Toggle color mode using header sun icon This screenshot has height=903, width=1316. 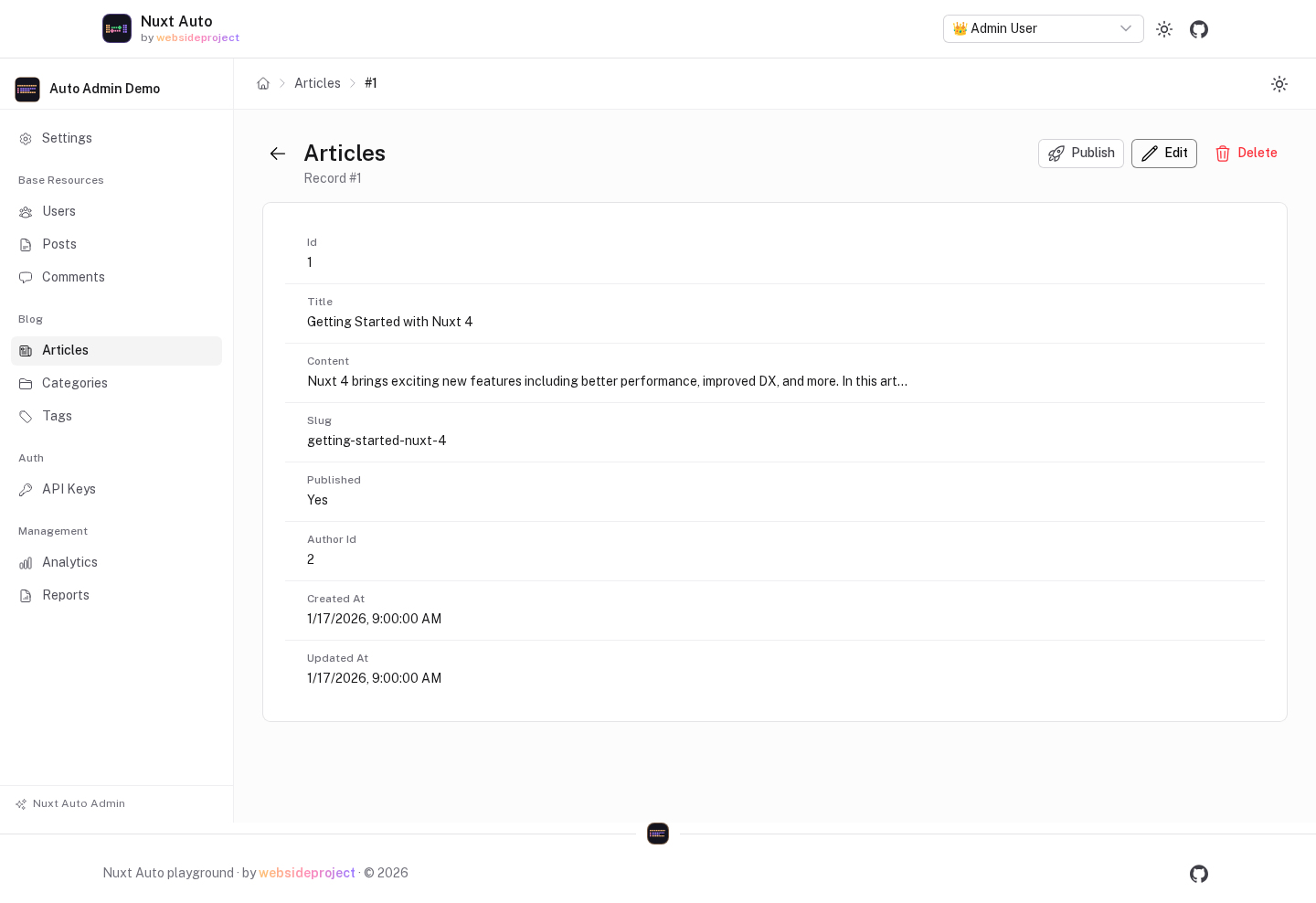(x=1164, y=29)
